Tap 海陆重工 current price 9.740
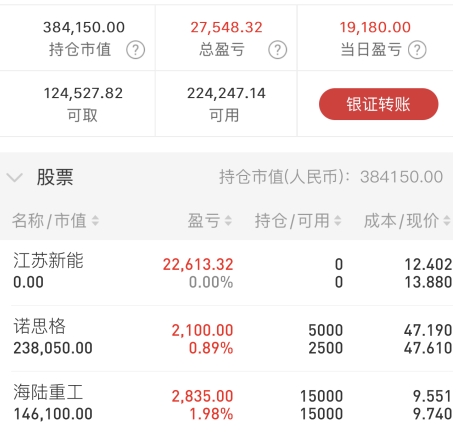 tap(432, 414)
